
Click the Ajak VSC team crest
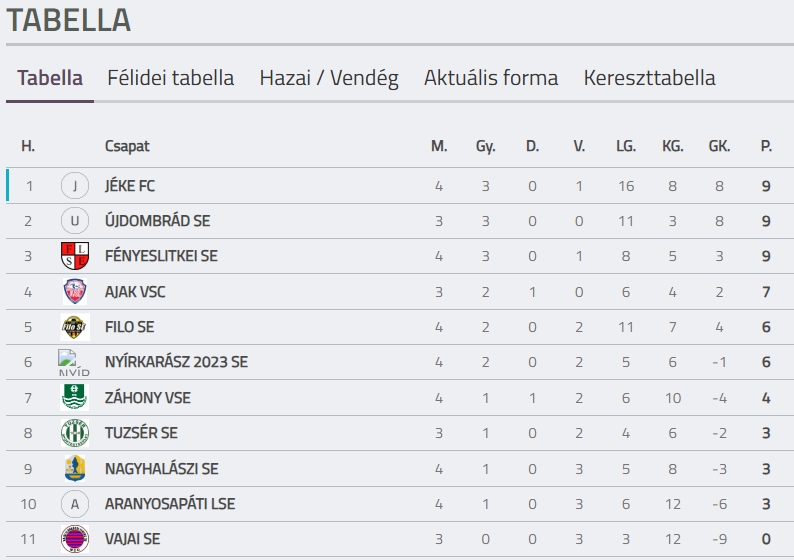[74, 292]
